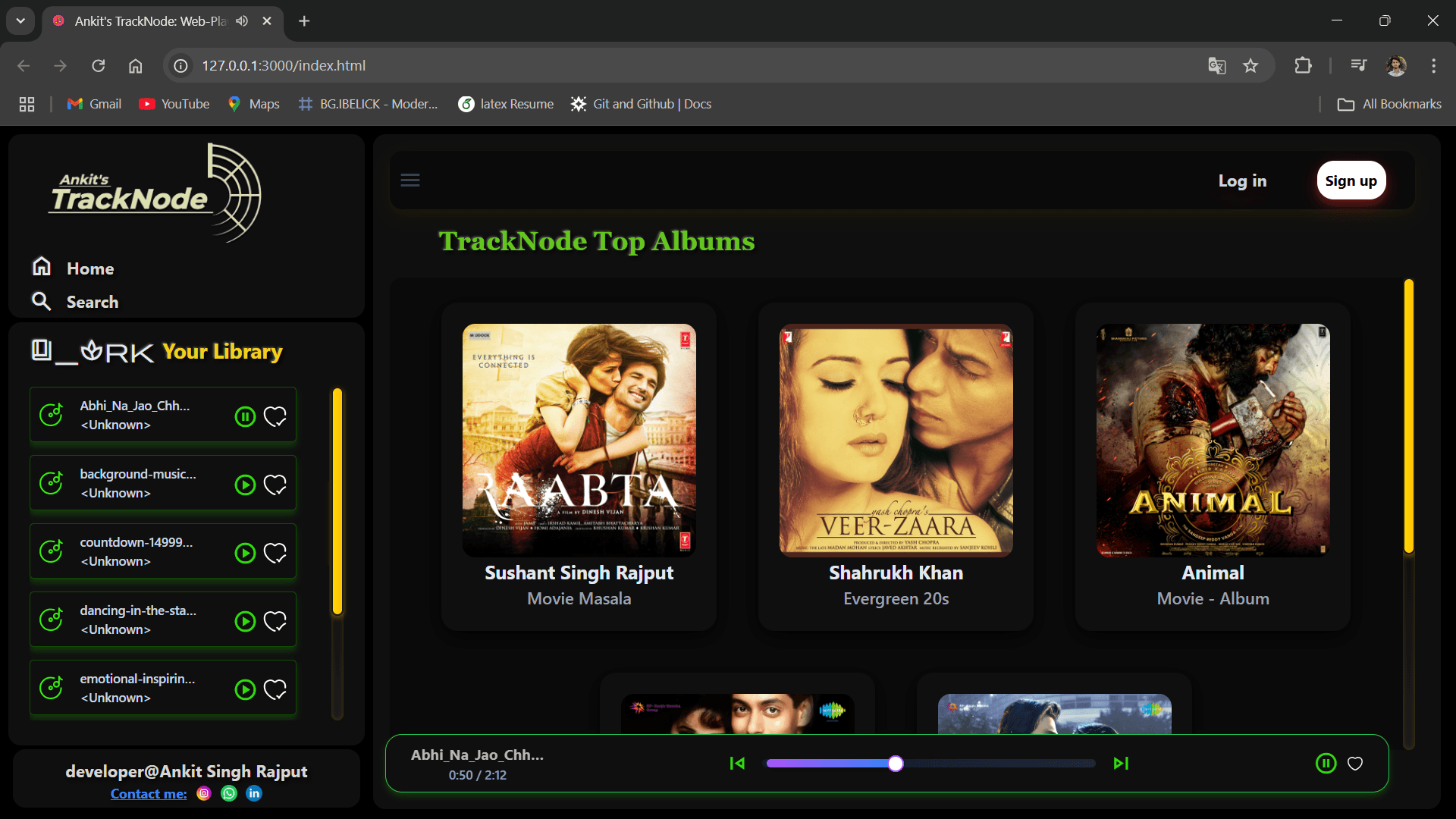Click the Home house icon

[42, 266]
